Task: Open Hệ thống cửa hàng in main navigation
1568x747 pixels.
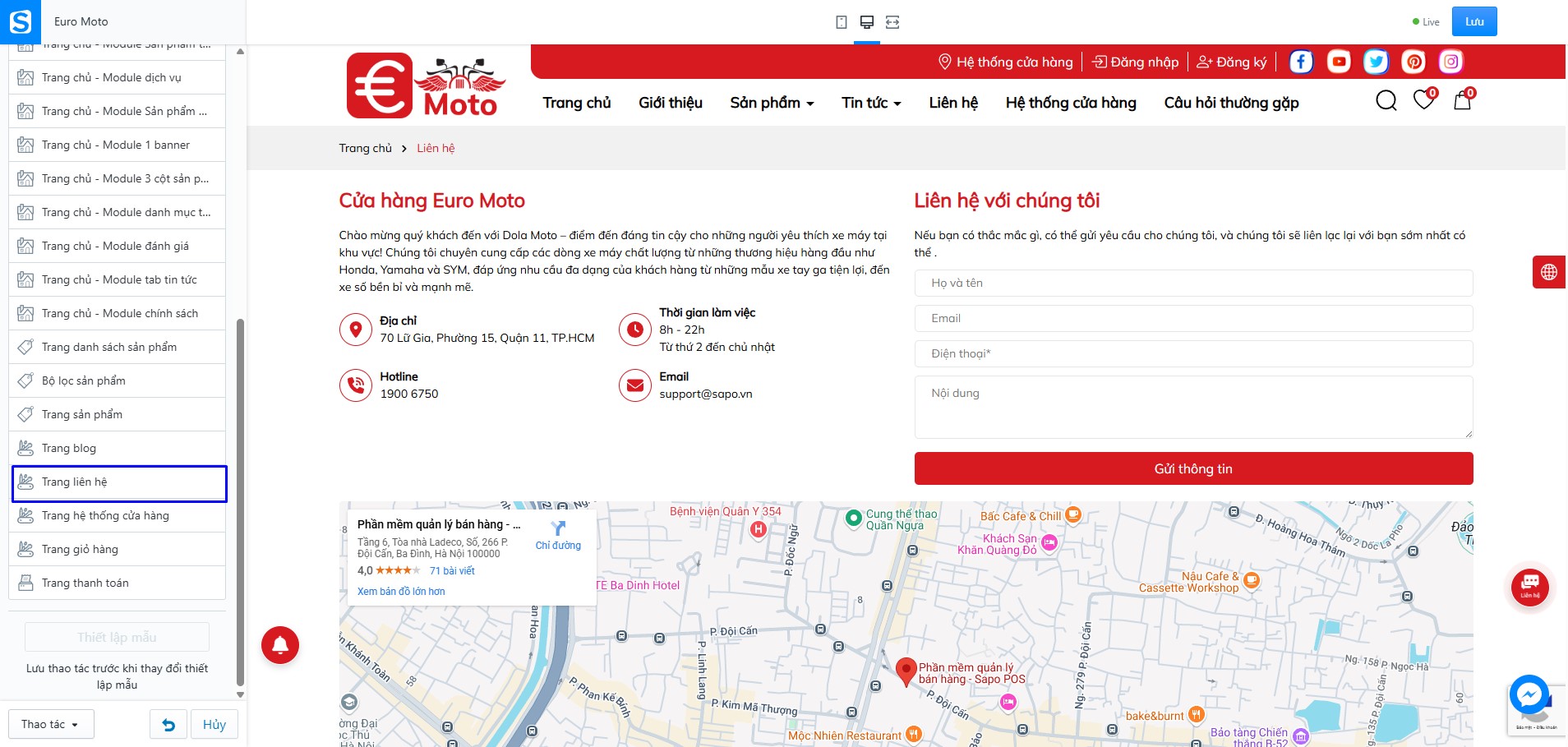Action: 1071,103
